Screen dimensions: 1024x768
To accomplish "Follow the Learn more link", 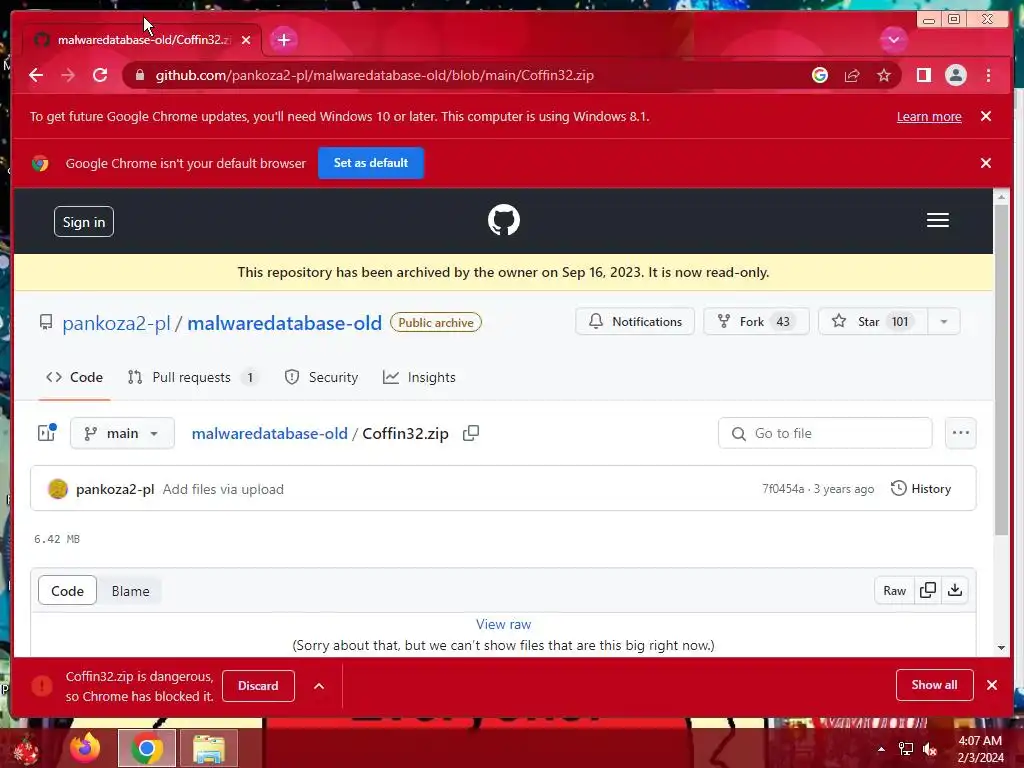I will pos(929,116).
